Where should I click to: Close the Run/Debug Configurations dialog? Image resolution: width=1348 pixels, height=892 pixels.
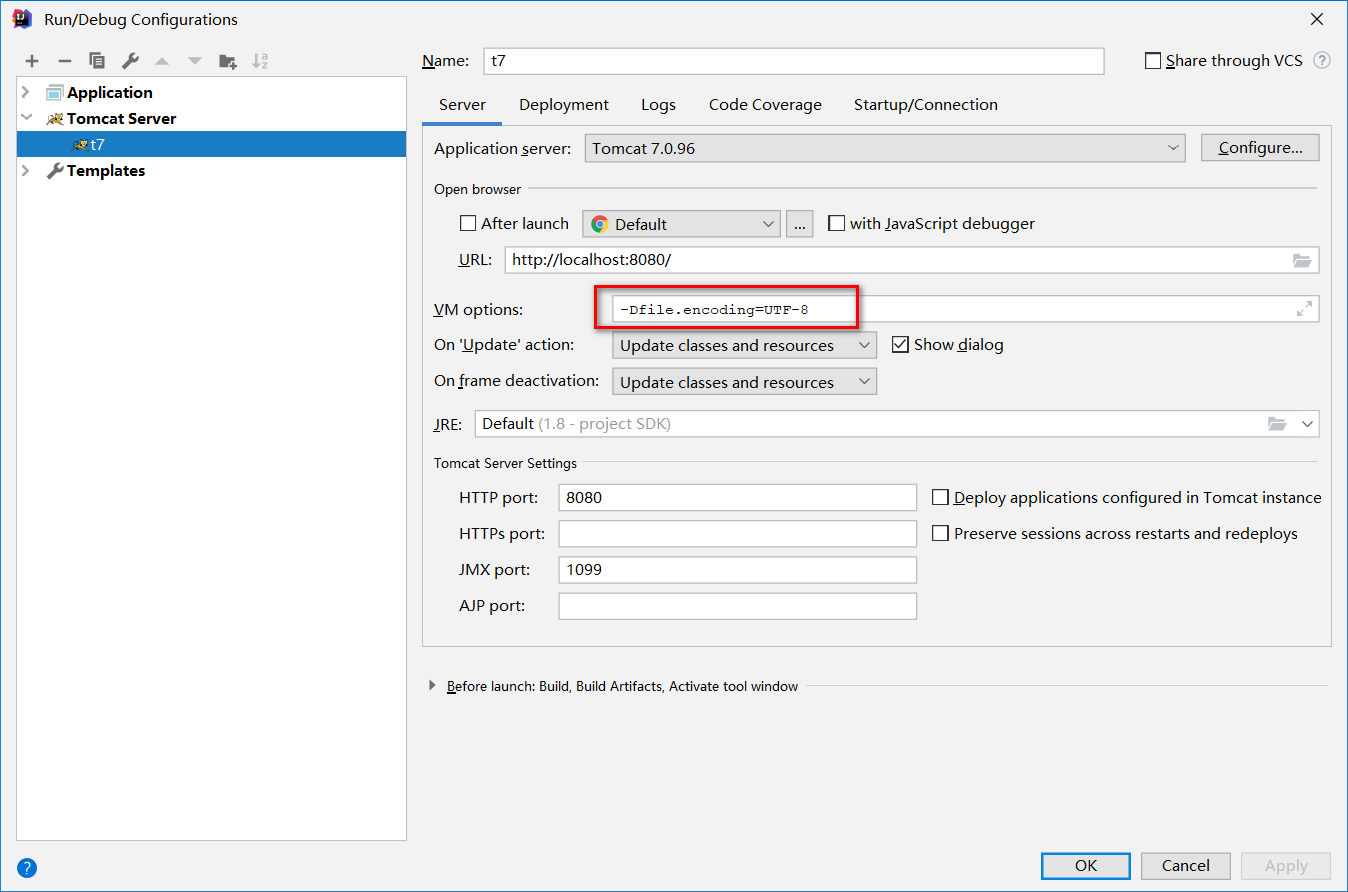(x=1317, y=19)
